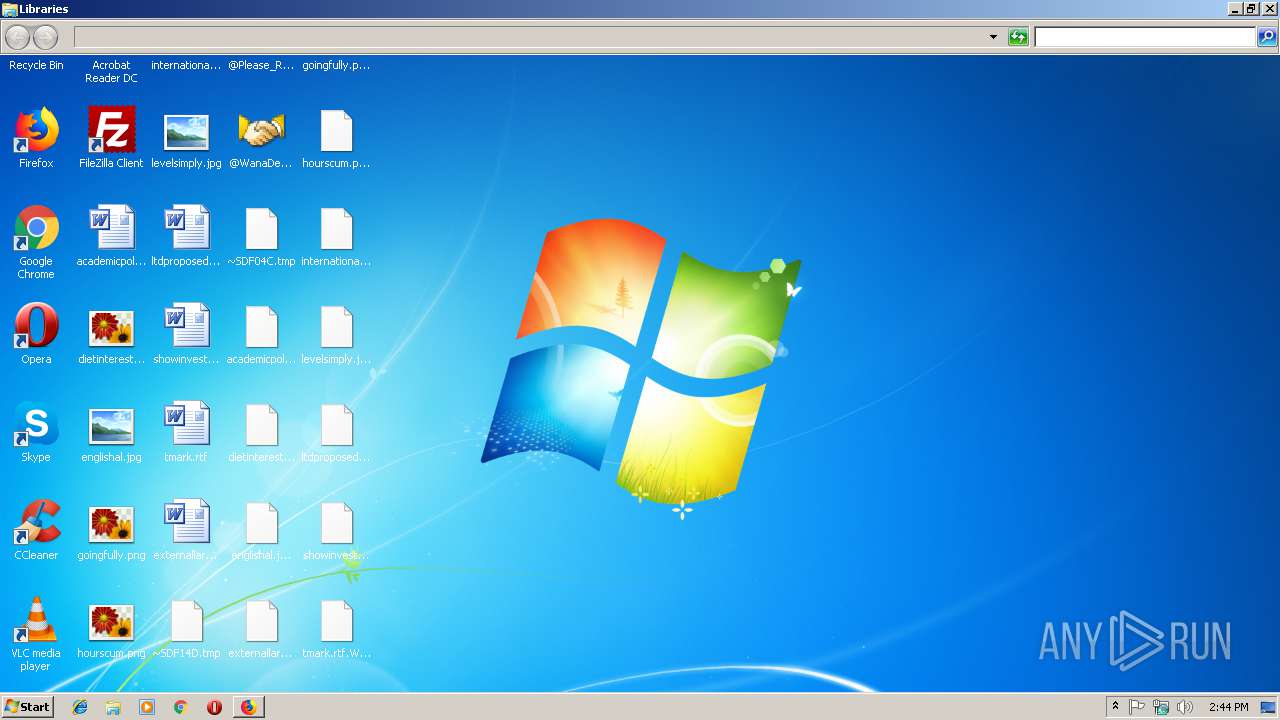Select the hourscum.p... blank file icon
The width and height of the screenshot is (1280, 720).
click(336, 131)
